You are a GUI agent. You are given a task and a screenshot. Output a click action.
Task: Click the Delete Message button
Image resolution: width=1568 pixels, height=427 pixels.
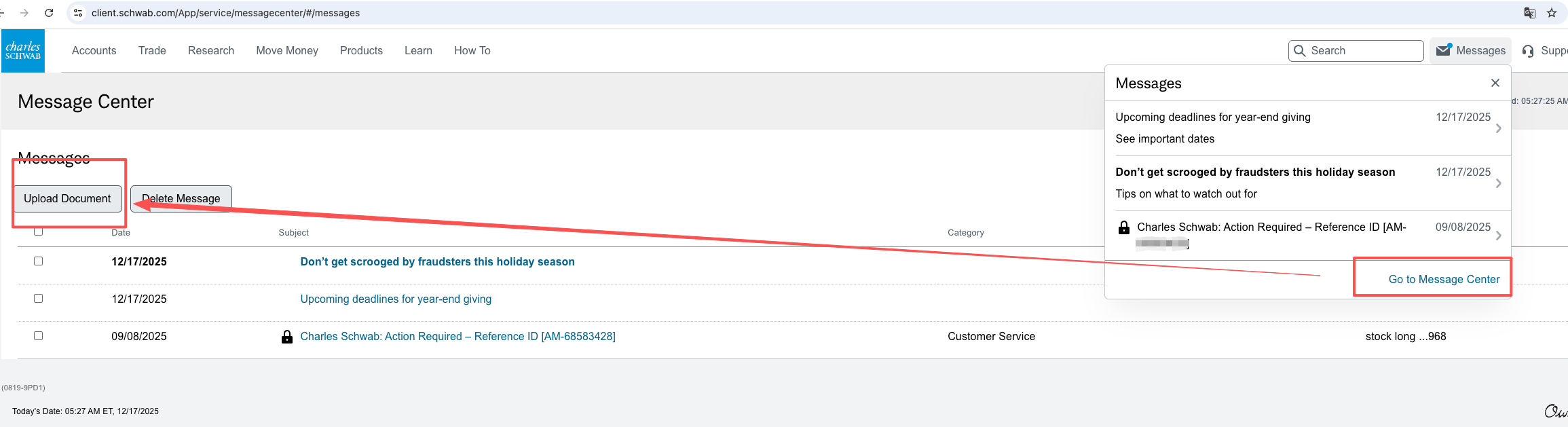[181, 199]
